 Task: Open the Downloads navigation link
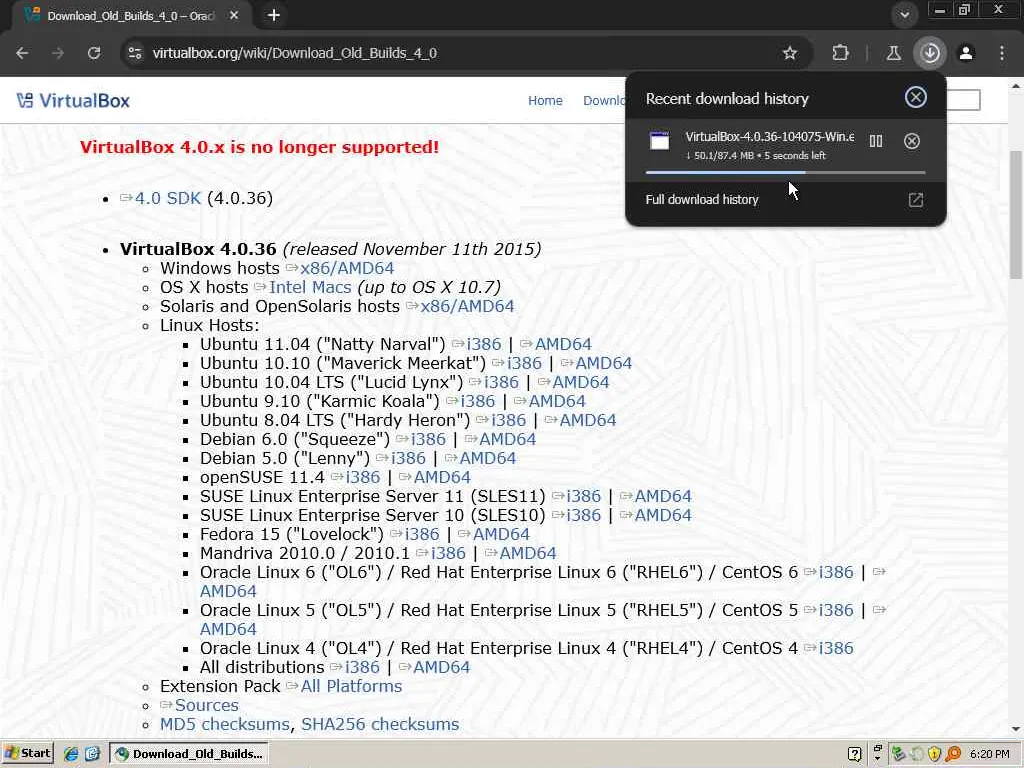pyautogui.click(x=604, y=101)
